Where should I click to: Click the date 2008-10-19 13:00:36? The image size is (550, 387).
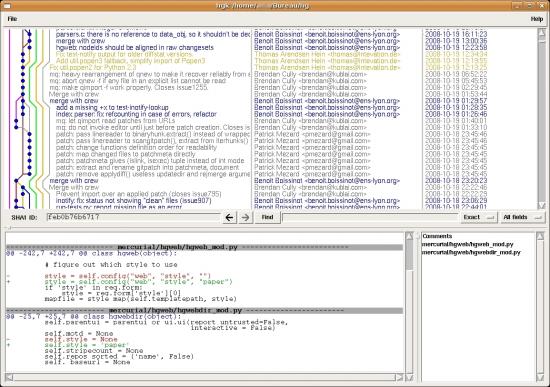pyautogui.click(x=456, y=41)
